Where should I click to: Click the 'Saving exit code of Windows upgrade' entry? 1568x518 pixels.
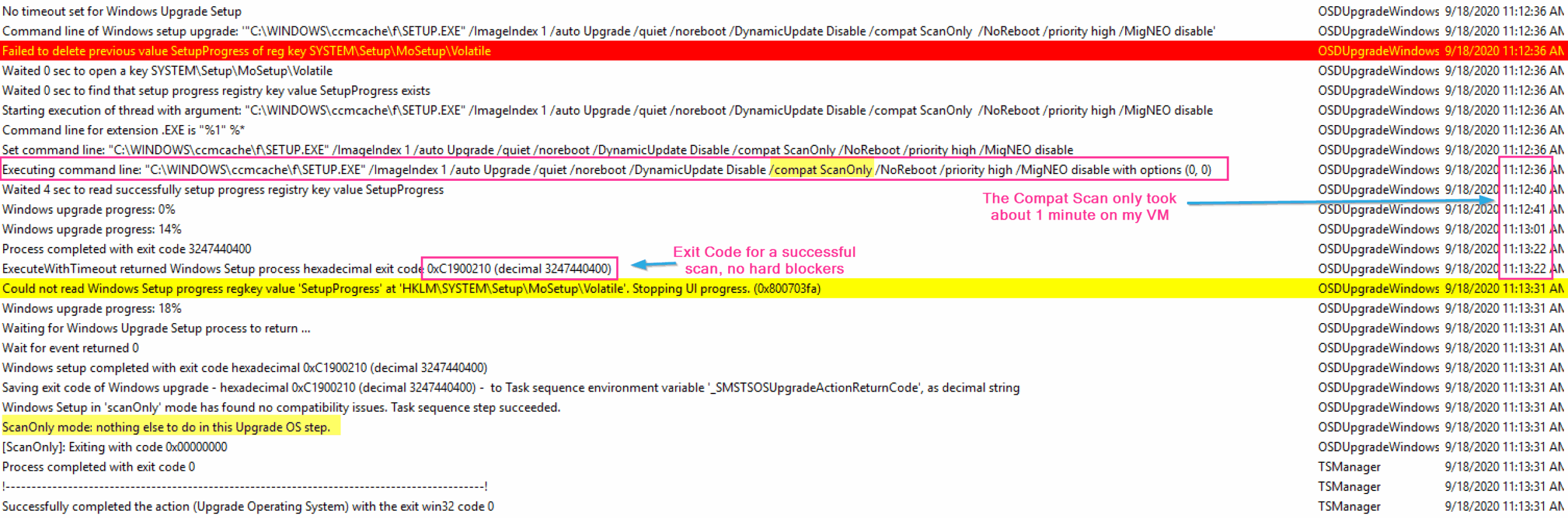pos(510,388)
